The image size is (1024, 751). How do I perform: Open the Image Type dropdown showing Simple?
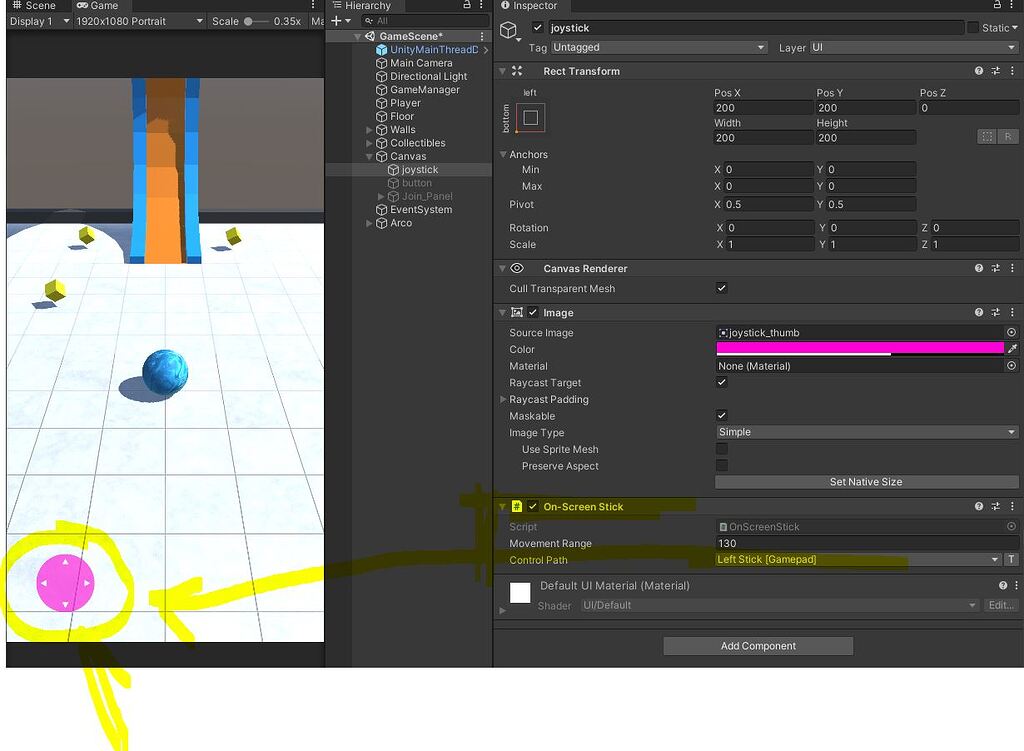point(866,431)
